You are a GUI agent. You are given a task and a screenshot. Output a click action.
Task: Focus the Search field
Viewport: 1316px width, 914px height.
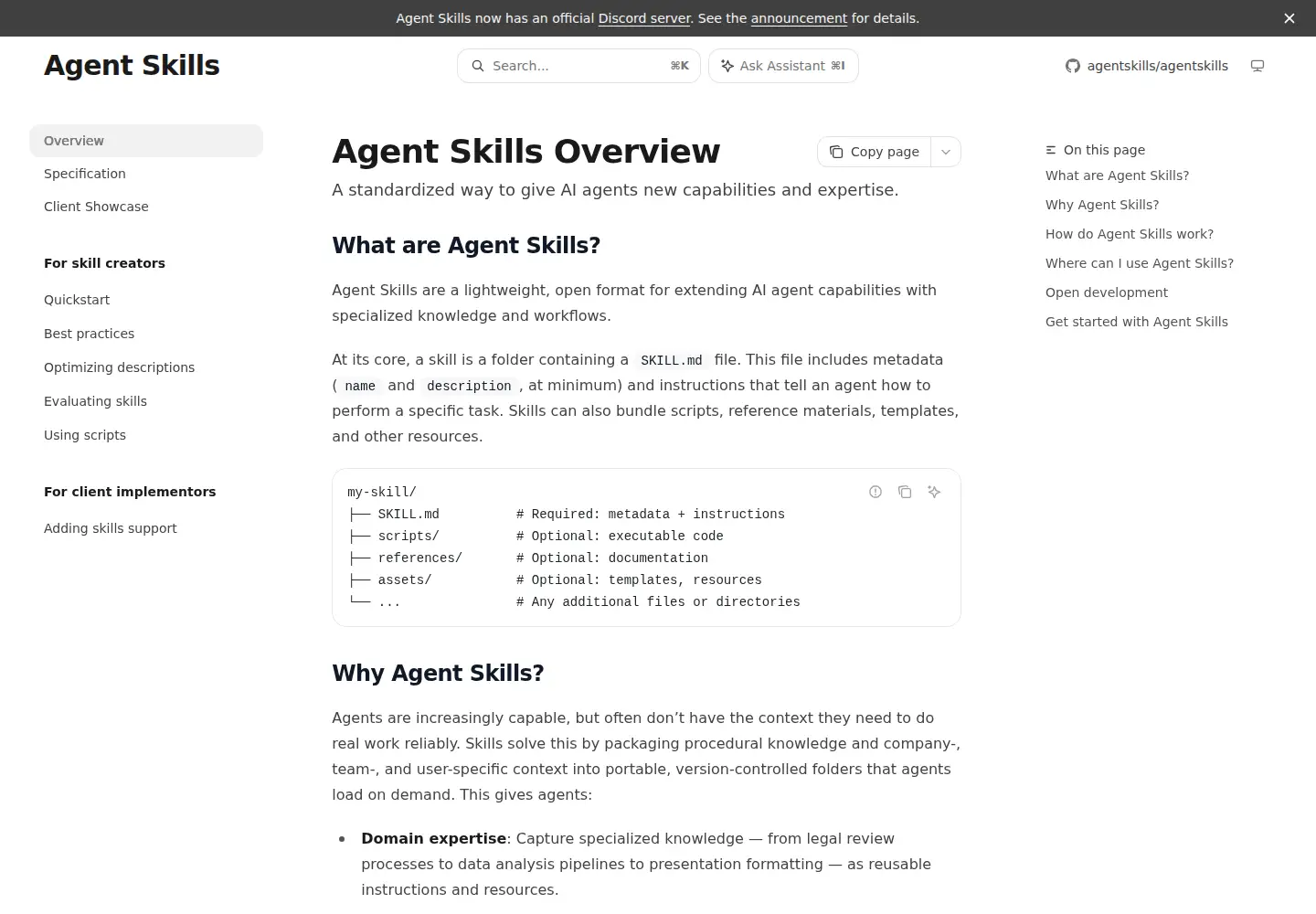pos(578,66)
